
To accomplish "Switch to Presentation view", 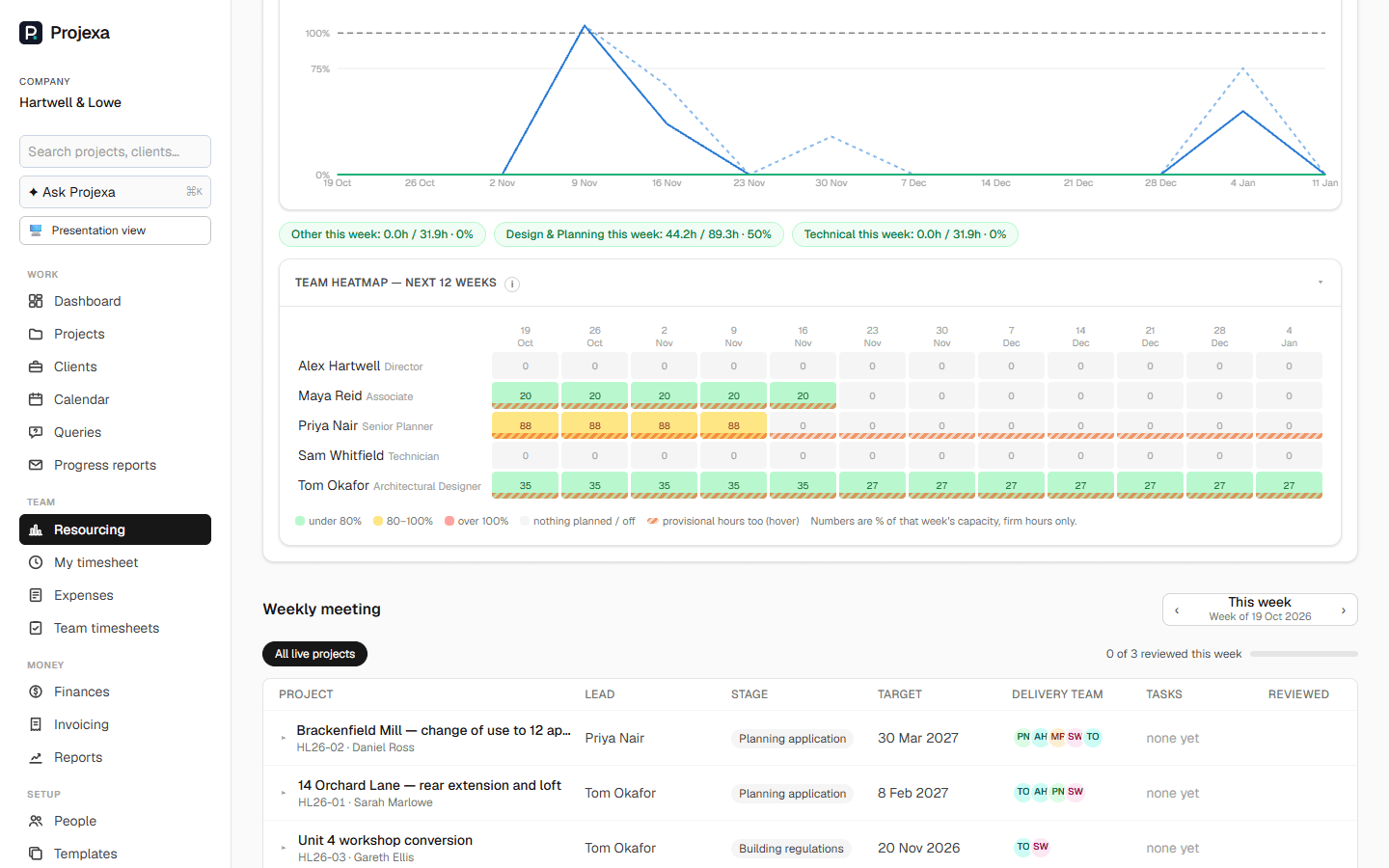I will [x=115, y=231].
